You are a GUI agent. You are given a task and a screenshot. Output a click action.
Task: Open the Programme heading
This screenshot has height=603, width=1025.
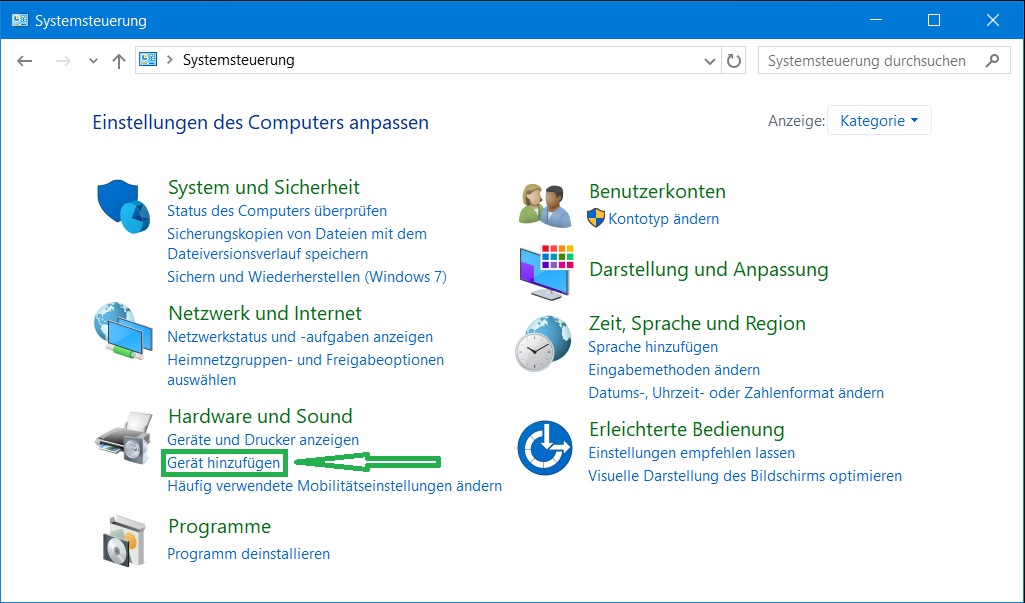coord(220,526)
